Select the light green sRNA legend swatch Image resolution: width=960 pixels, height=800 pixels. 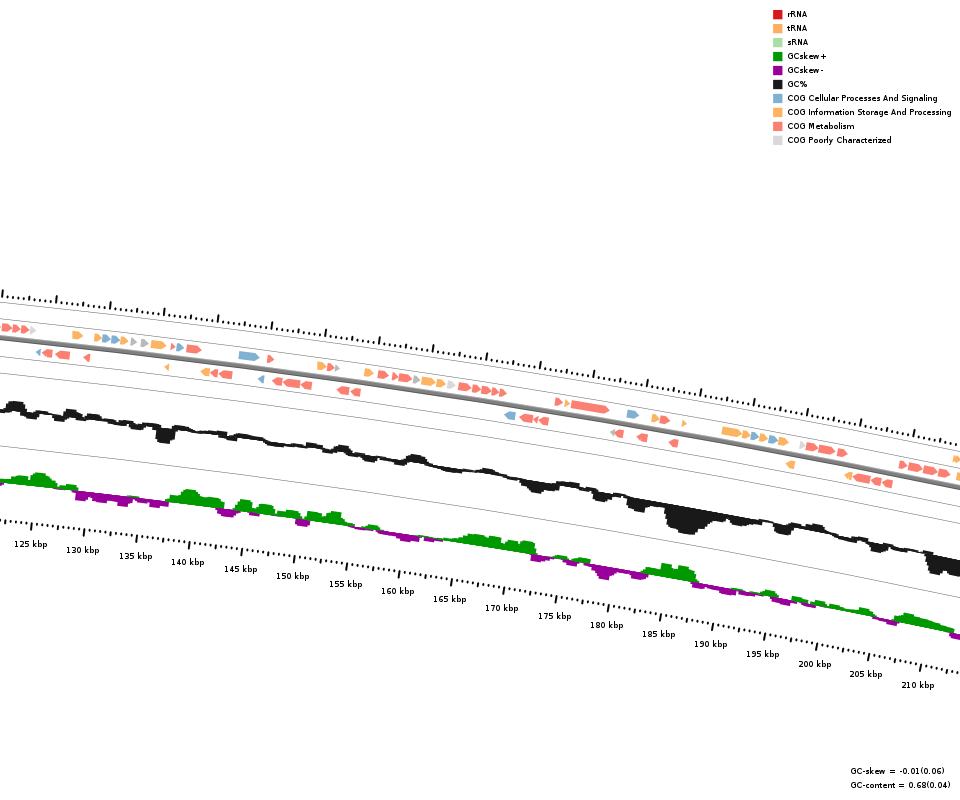777,42
